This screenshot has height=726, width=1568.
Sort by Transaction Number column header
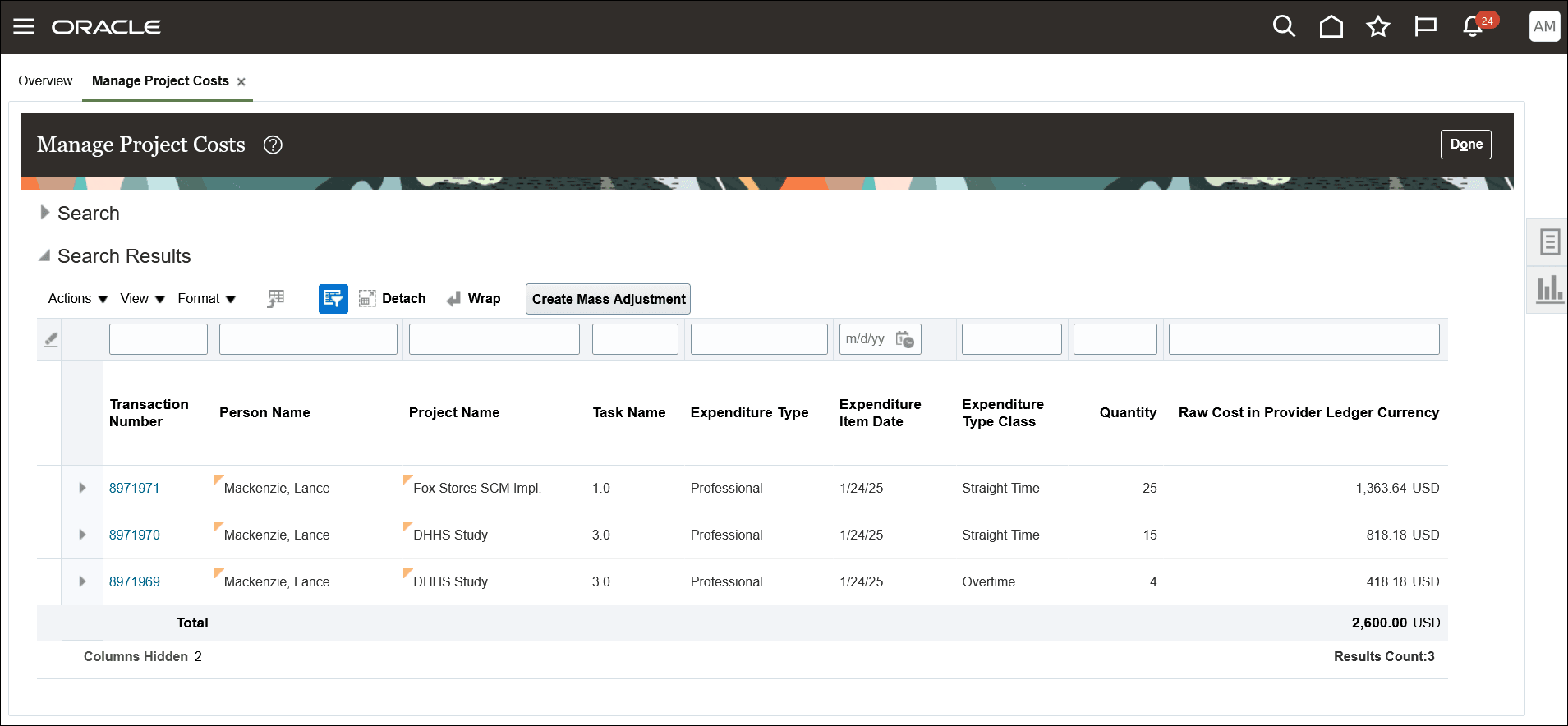(x=149, y=413)
